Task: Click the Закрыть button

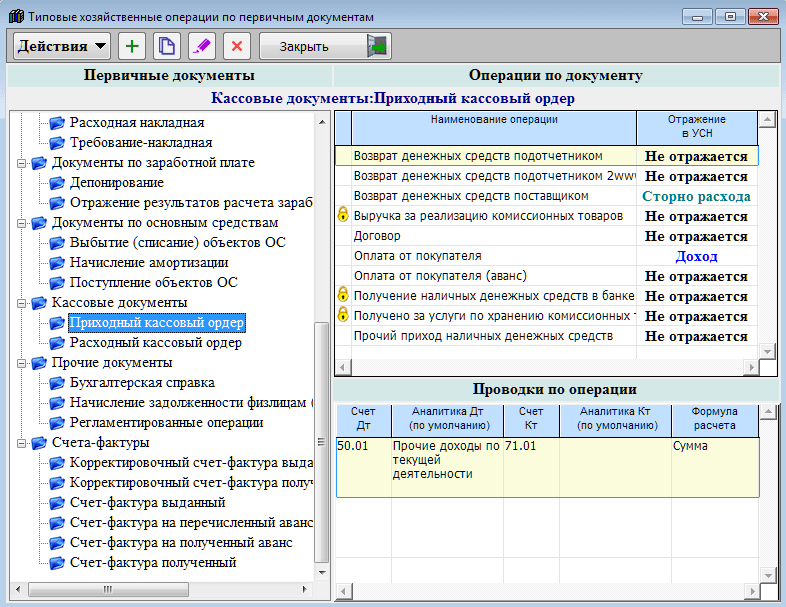Action: click(x=325, y=47)
